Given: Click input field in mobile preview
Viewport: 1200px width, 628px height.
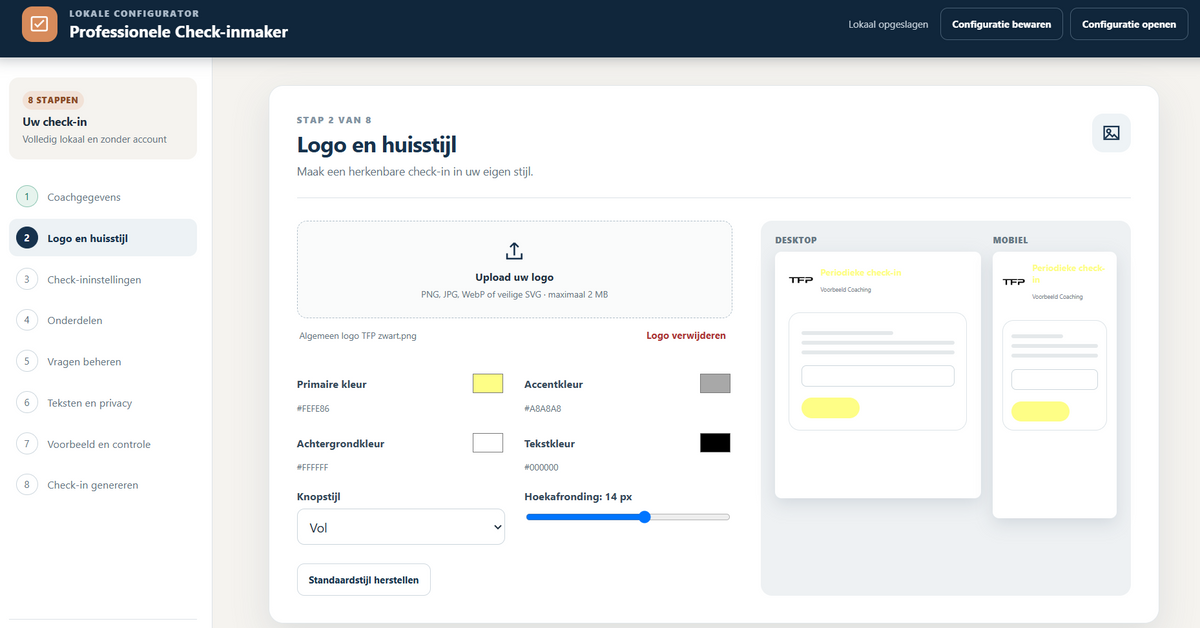Looking at the screenshot, I should 1054,380.
